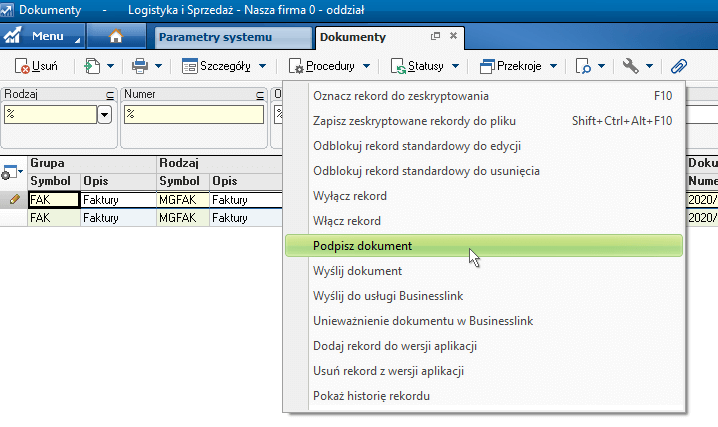Select Oznacz rekord do zeskryptowania

tap(484, 96)
